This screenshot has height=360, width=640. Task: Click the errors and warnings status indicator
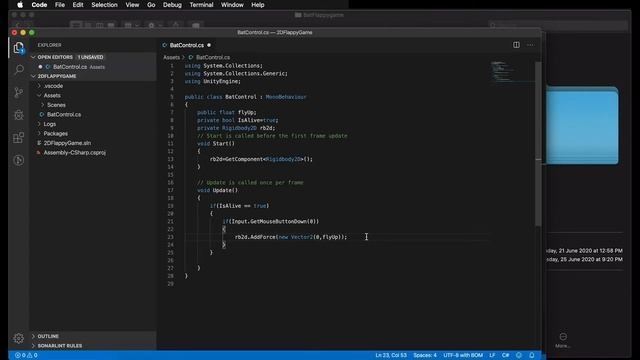click(x=26, y=356)
